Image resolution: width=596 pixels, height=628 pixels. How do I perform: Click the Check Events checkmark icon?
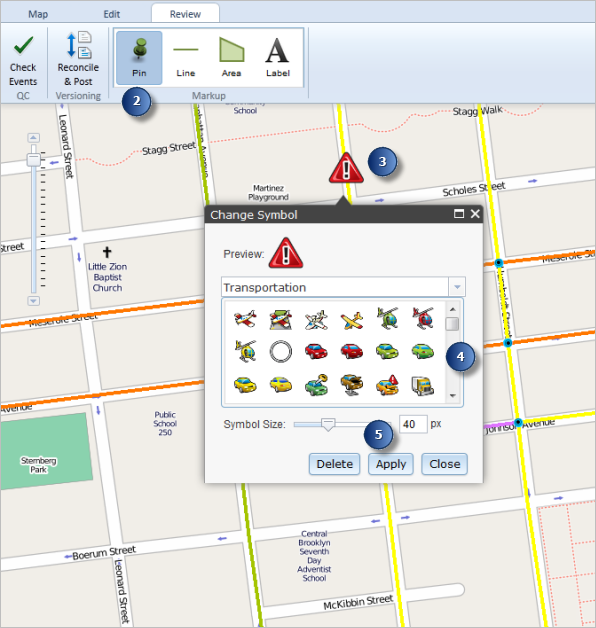[23, 45]
